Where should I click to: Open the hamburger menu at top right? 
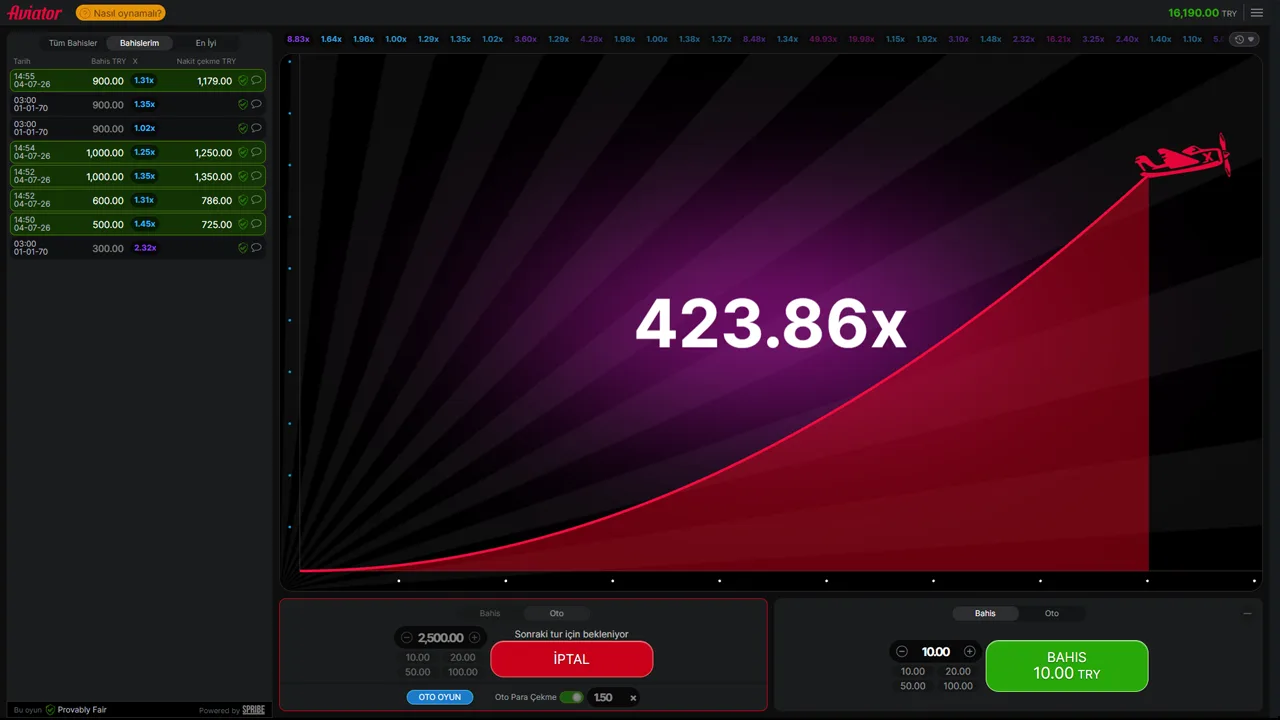(1257, 13)
